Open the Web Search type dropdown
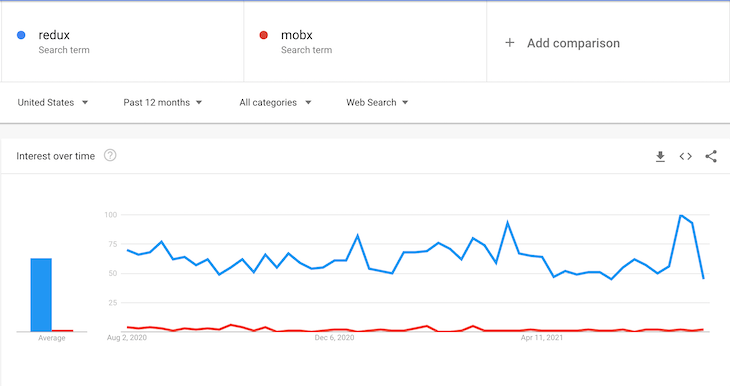Viewport: 730px width, 386px height. (377, 102)
